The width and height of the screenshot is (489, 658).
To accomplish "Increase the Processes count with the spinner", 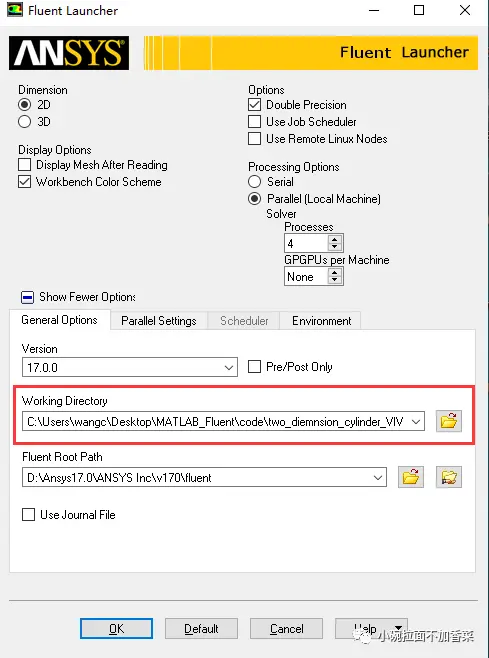I will pos(335,239).
